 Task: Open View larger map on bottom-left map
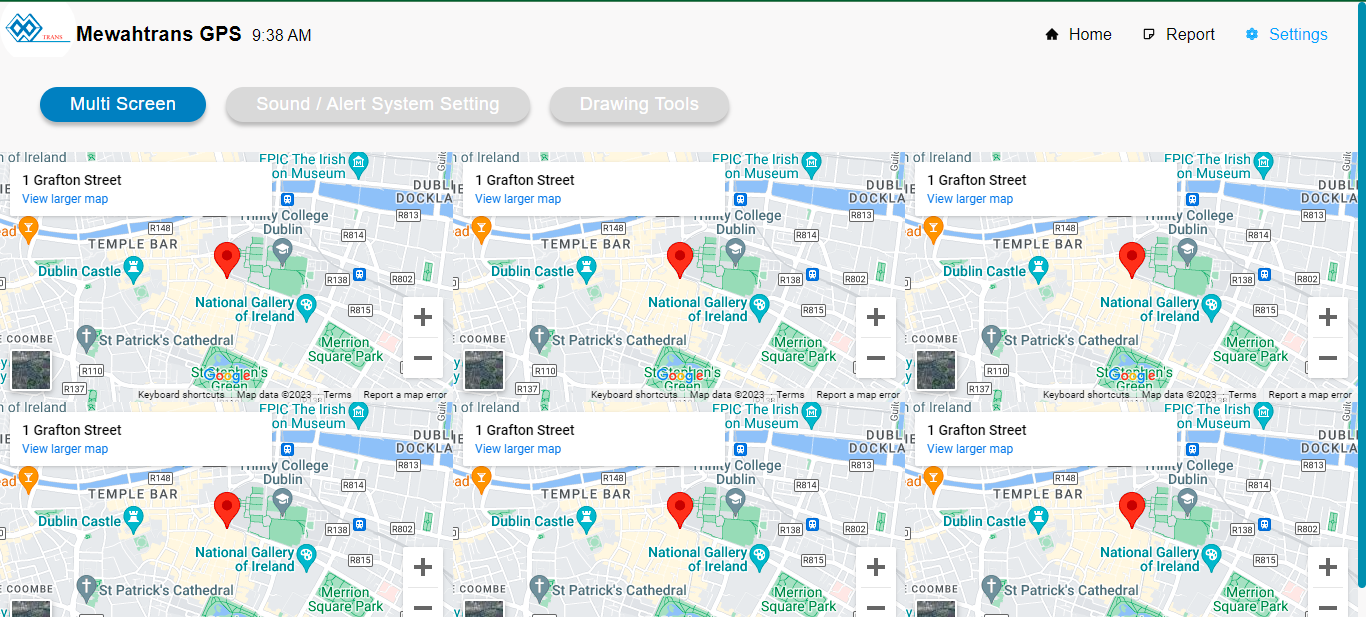click(x=65, y=449)
